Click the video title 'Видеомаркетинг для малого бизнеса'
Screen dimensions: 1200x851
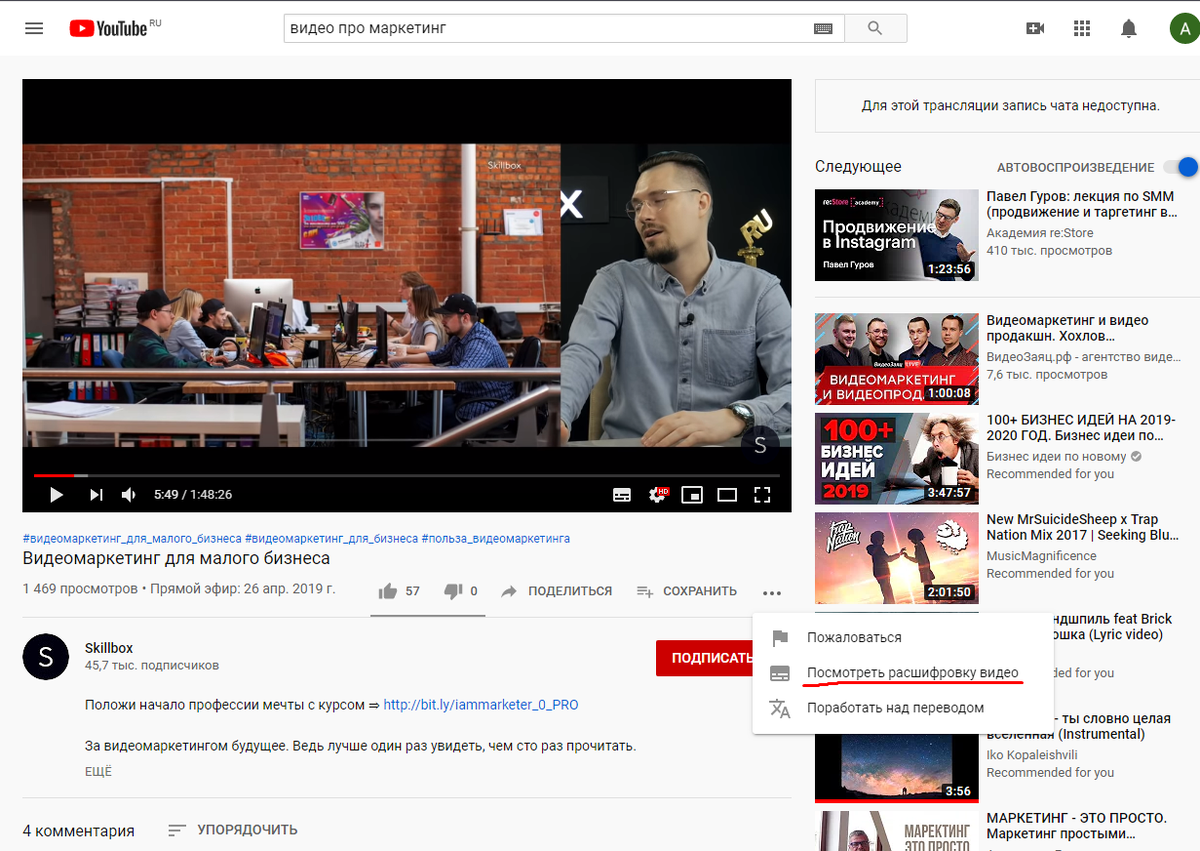coord(176,558)
